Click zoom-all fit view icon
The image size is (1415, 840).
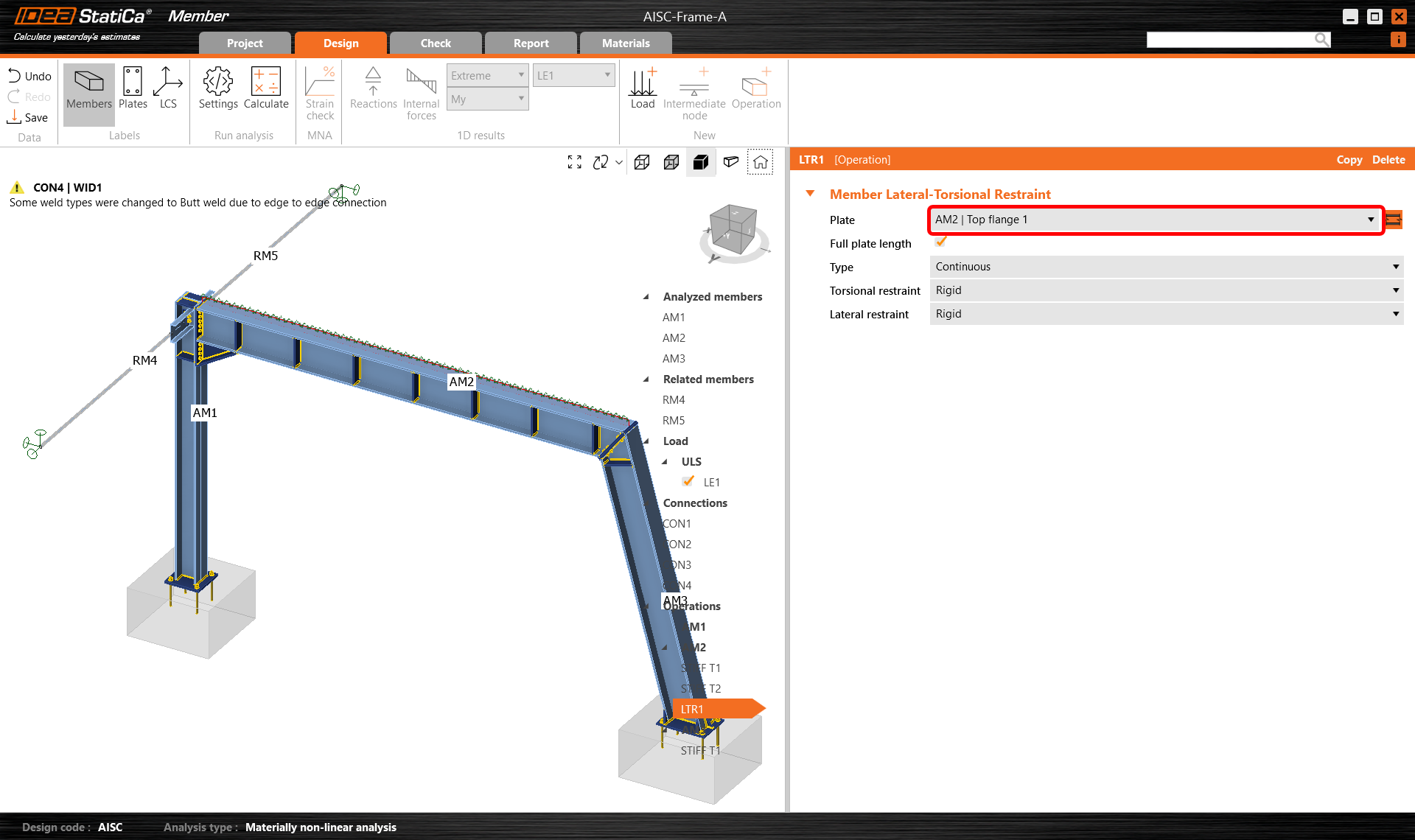(x=575, y=162)
